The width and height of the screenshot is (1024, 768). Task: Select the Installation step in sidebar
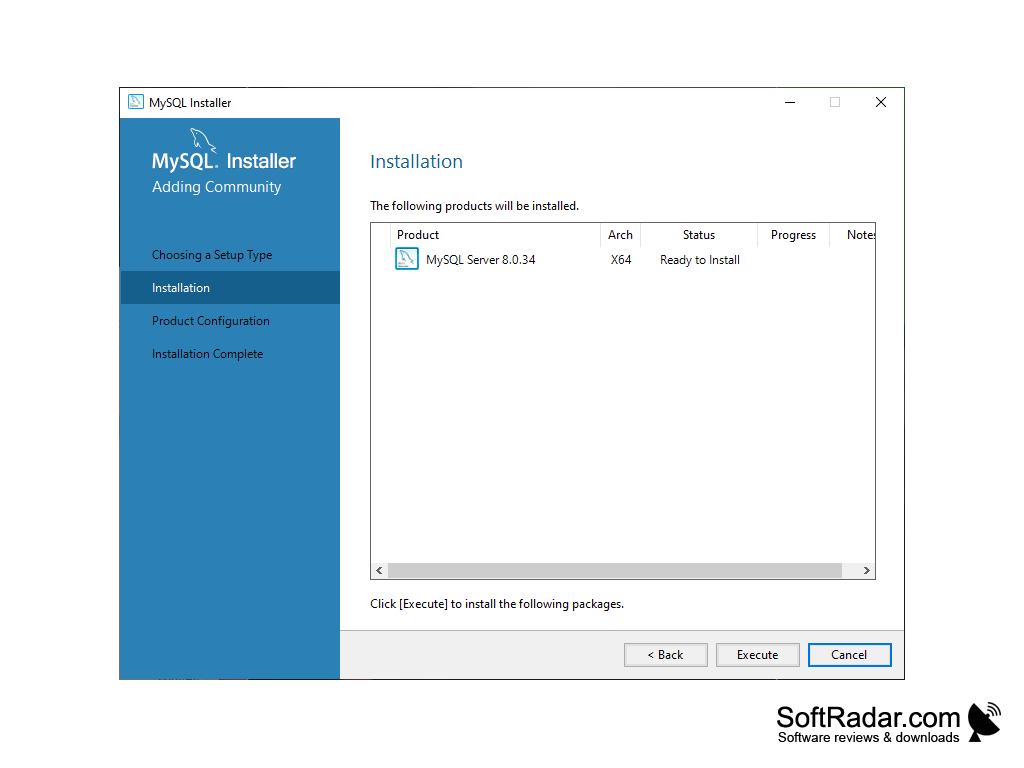[x=180, y=287]
